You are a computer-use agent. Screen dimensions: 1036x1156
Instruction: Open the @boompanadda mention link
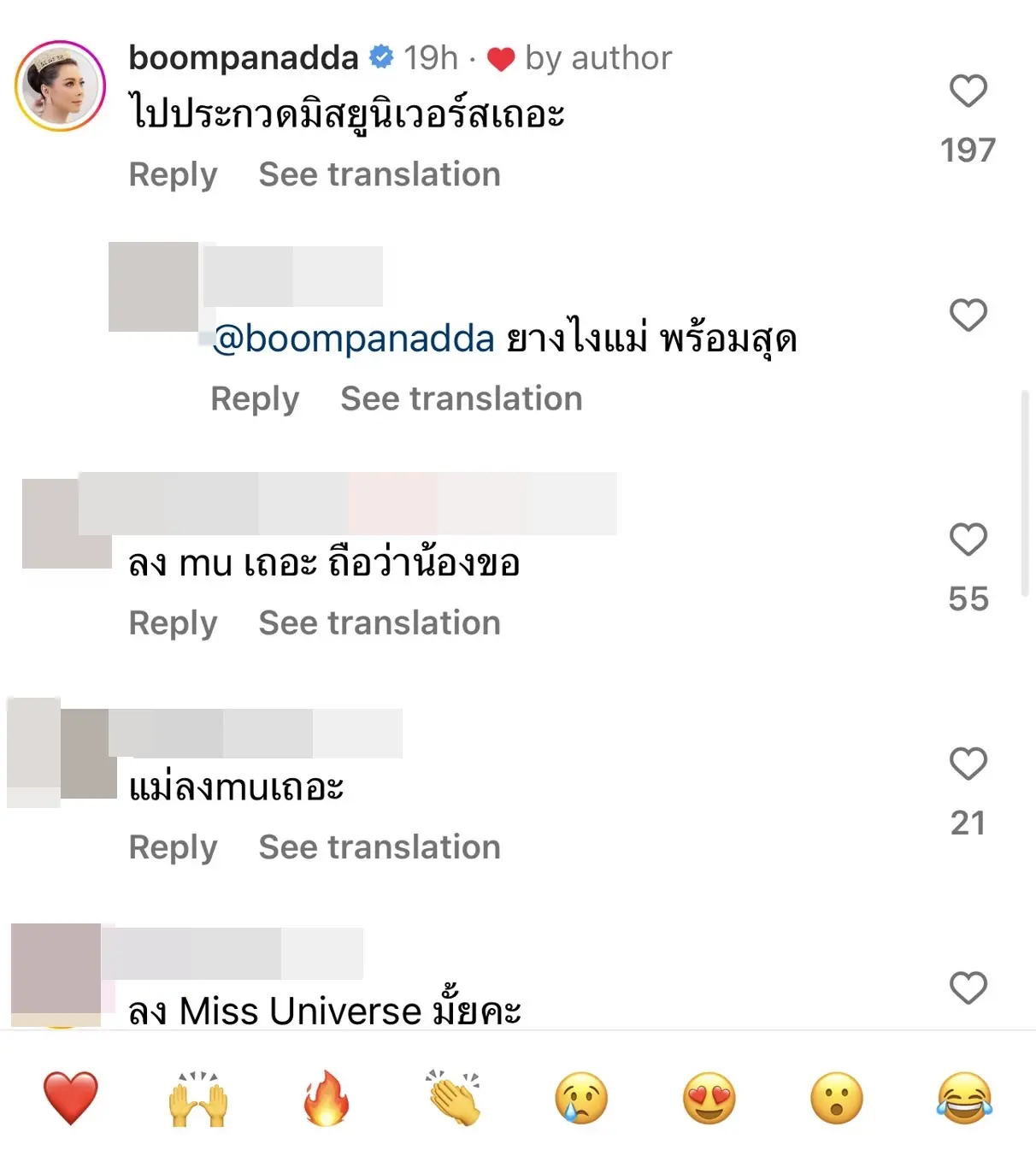tap(354, 339)
